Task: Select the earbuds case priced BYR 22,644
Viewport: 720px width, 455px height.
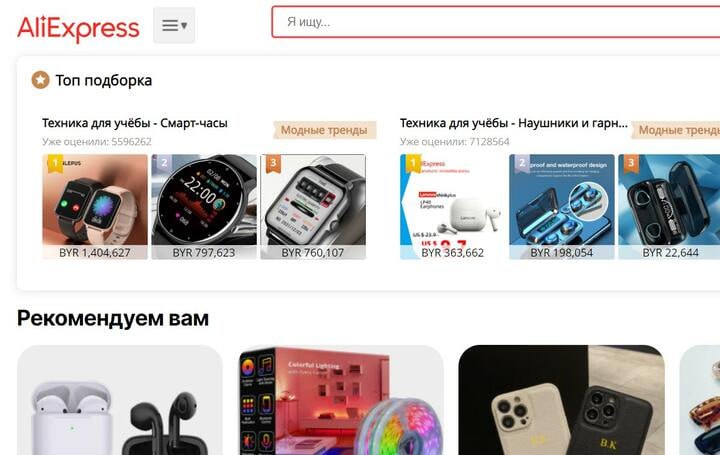Action: (669, 207)
